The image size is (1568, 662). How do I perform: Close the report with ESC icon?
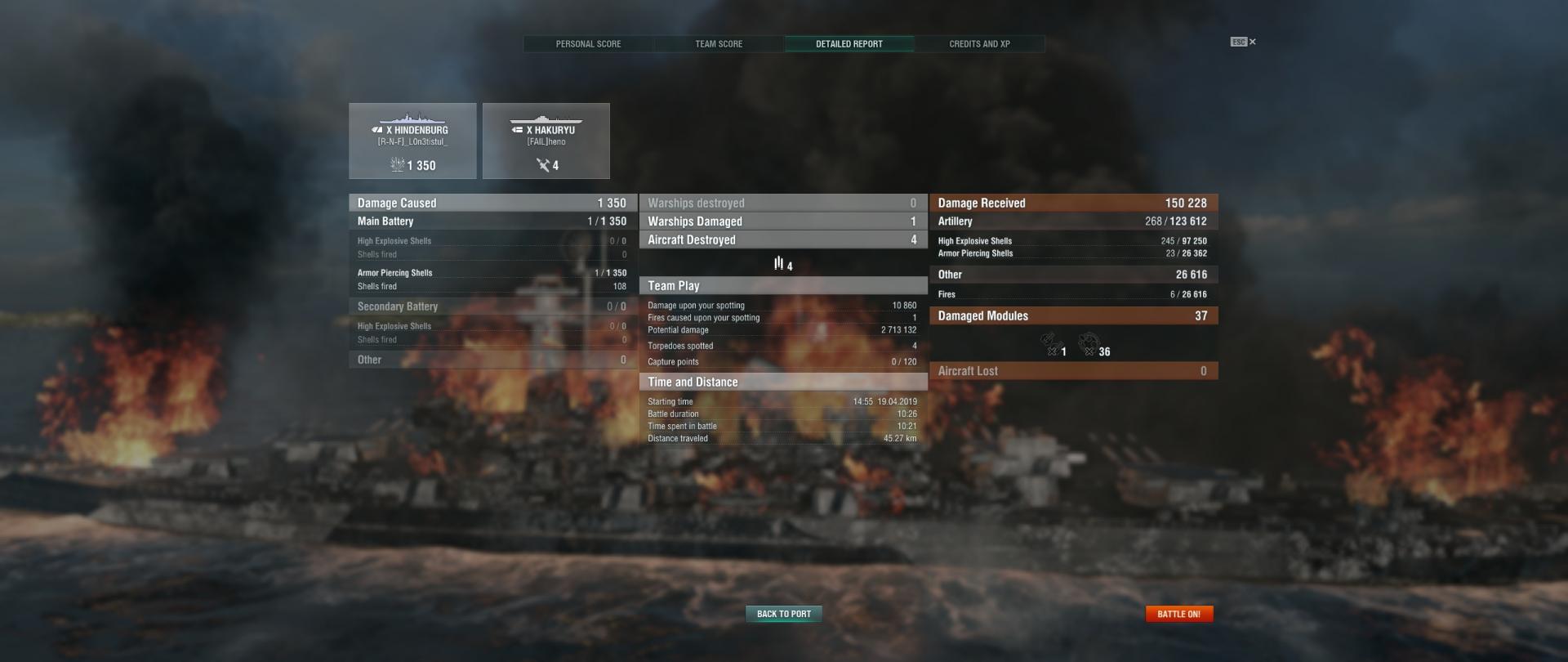tap(1243, 42)
